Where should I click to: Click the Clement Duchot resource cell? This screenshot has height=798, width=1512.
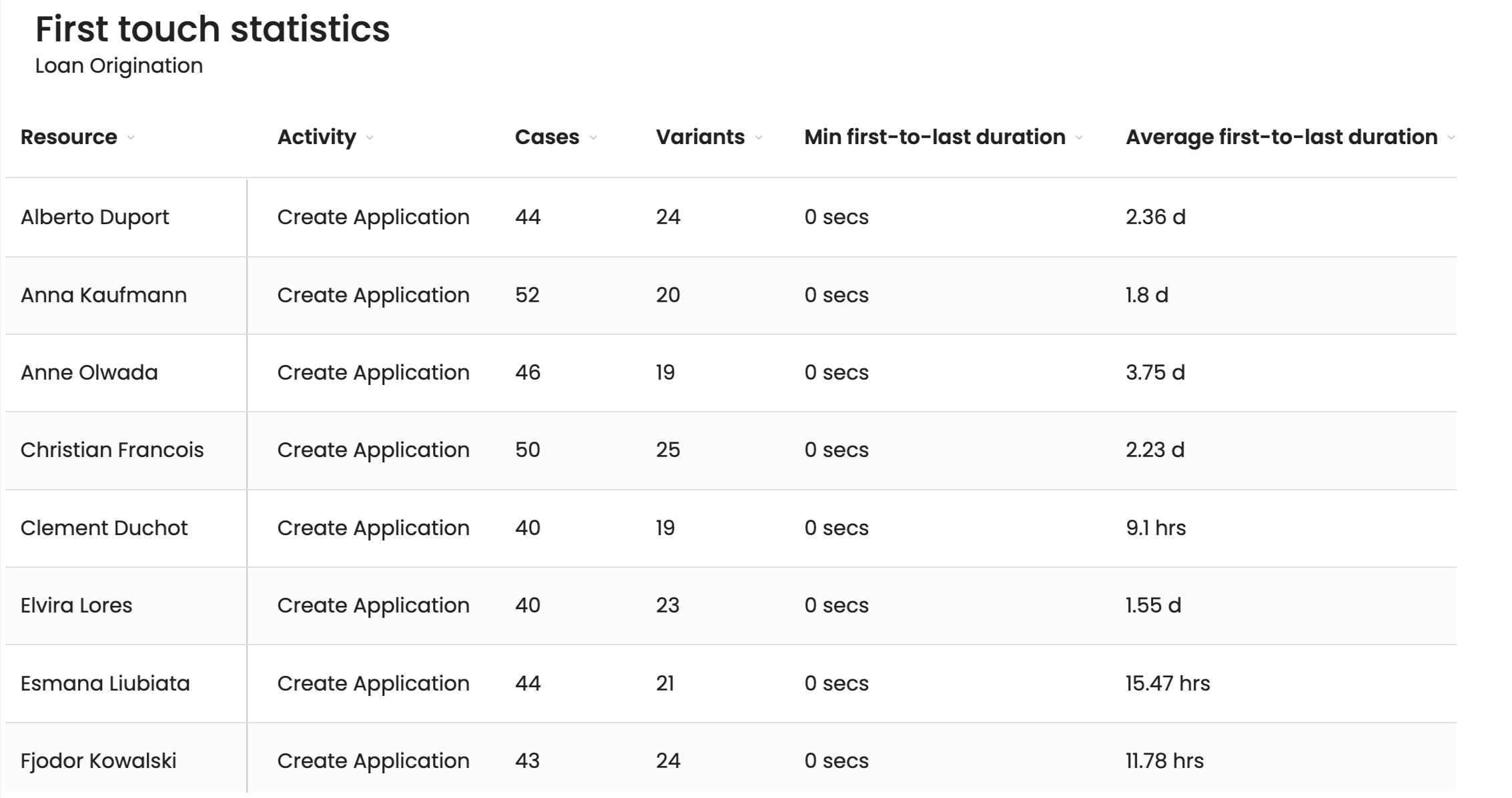(104, 528)
